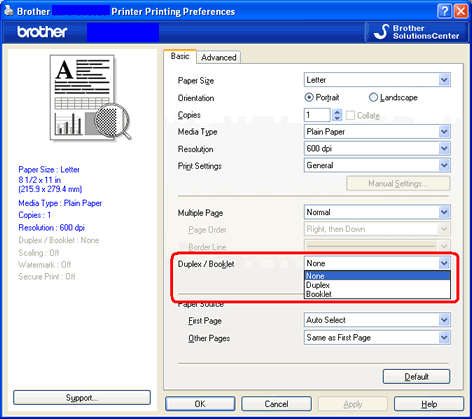The height and width of the screenshot is (419, 472).
Task: Select Landscape orientation
Action: tap(393, 97)
